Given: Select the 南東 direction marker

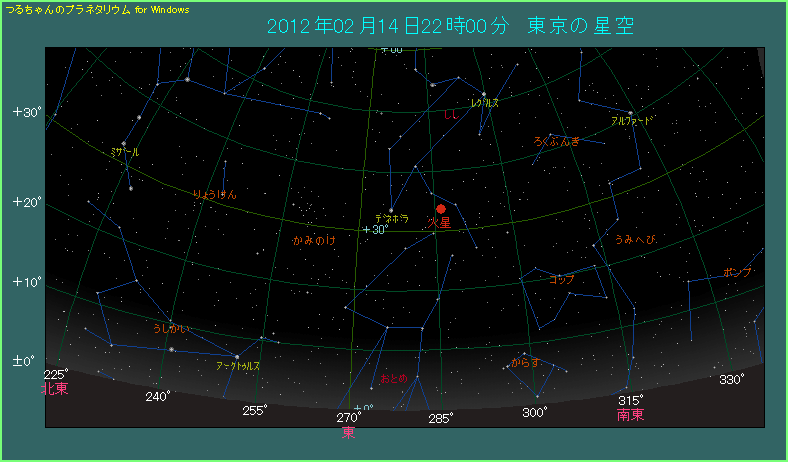Looking at the screenshot, I should coord(630,415).
